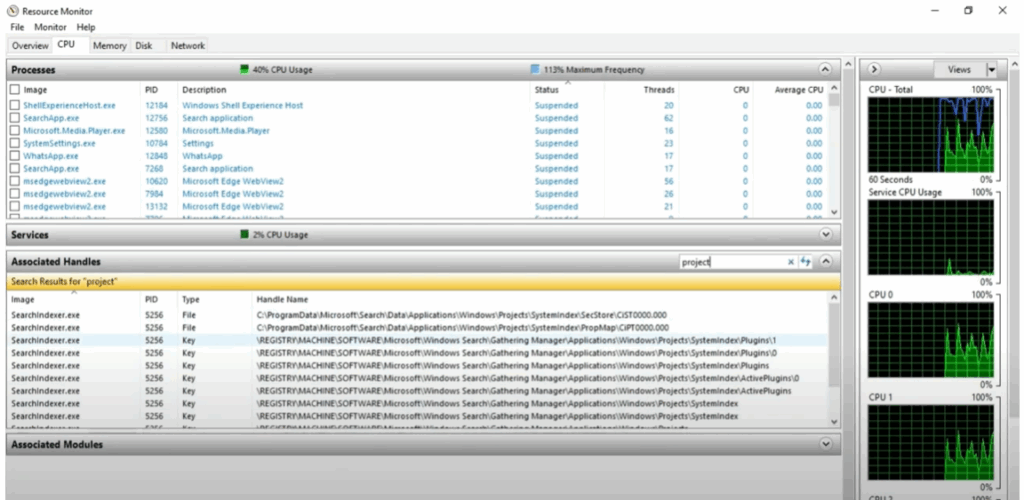
Task: Check the WhatsApp.exe process checkbox
Action: 15,156
